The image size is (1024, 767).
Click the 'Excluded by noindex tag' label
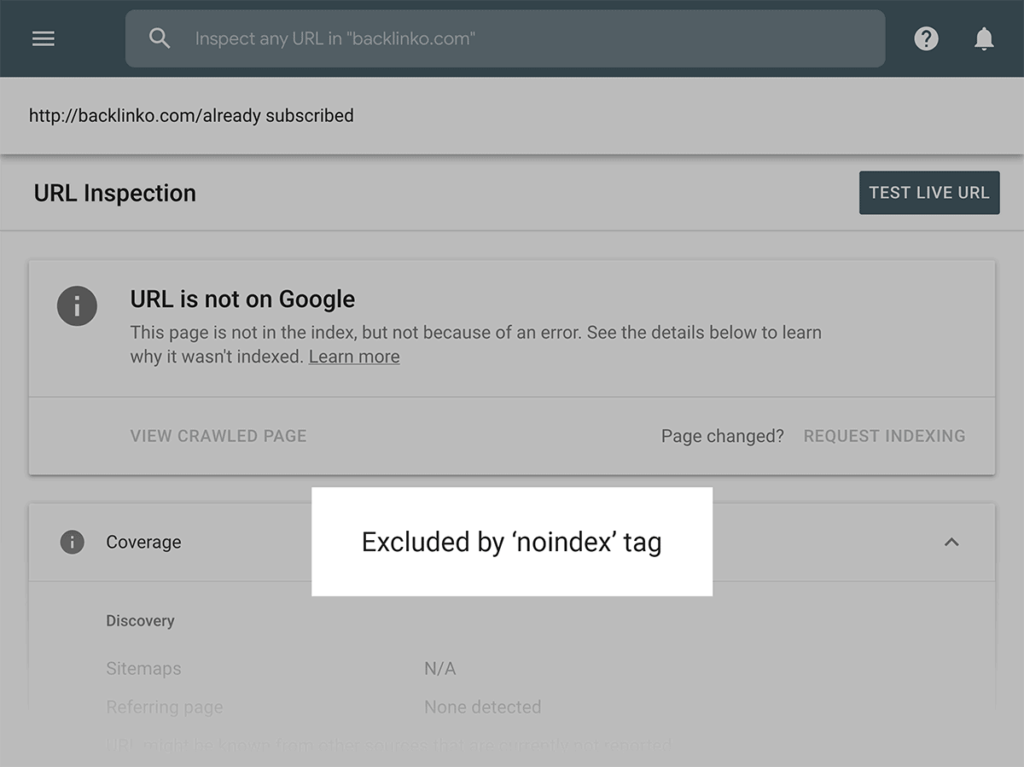(x=511, y=542)
